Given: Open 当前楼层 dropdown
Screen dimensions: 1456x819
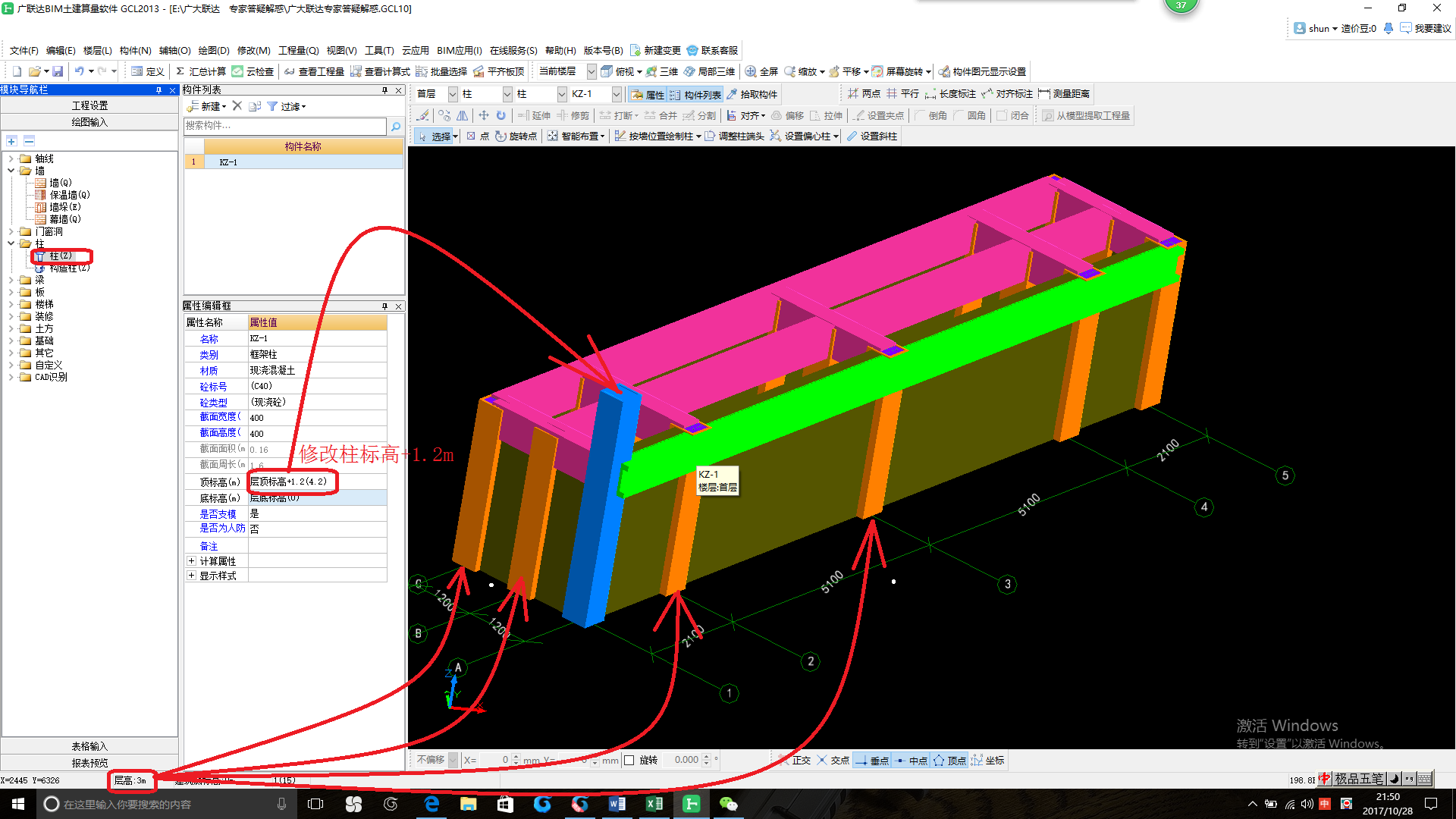Looking at the screenshot, I should tap(591, 71).
